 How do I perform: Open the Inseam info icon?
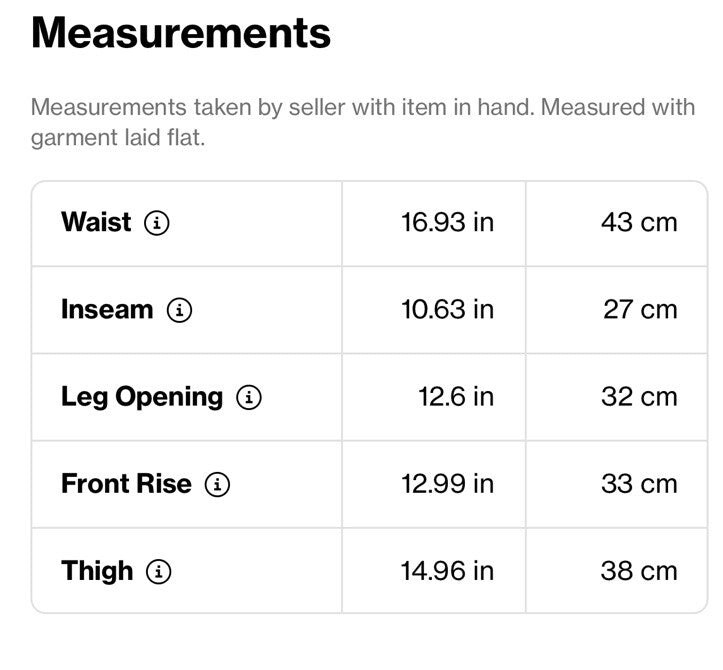pos(179,310)
